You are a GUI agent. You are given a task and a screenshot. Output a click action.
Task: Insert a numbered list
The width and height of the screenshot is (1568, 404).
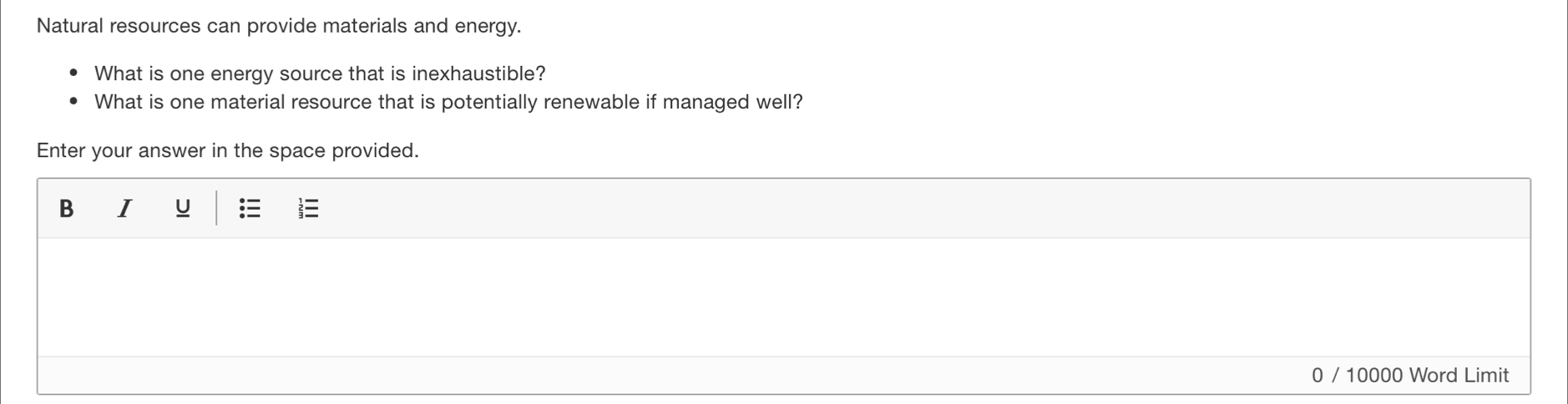tap(308, 208)
